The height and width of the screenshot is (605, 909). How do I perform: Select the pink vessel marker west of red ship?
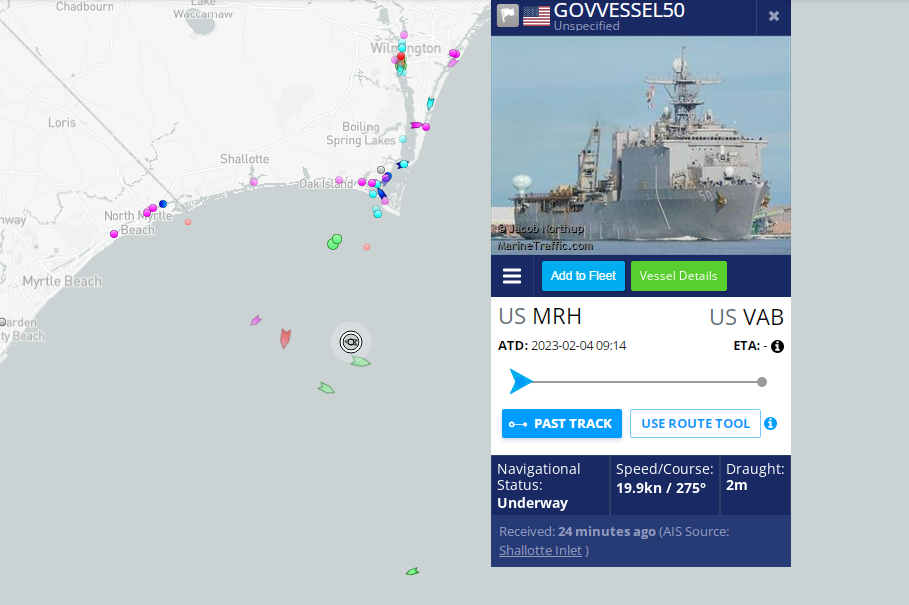(x=256, y=320)
